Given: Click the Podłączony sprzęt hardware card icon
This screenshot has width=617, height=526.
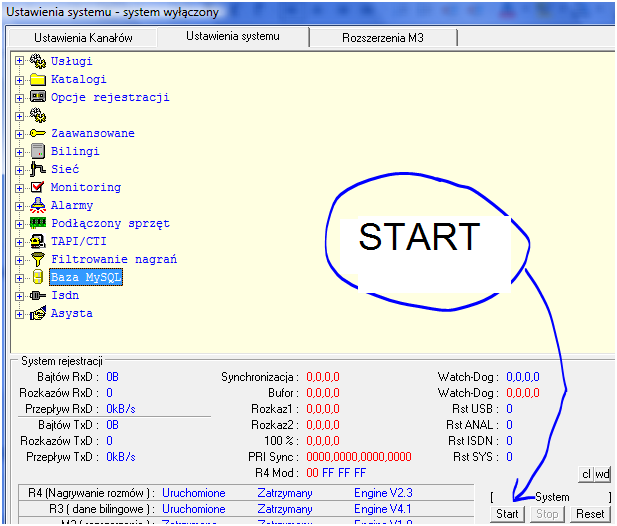Looking at the screenshot, I should 38,223.
